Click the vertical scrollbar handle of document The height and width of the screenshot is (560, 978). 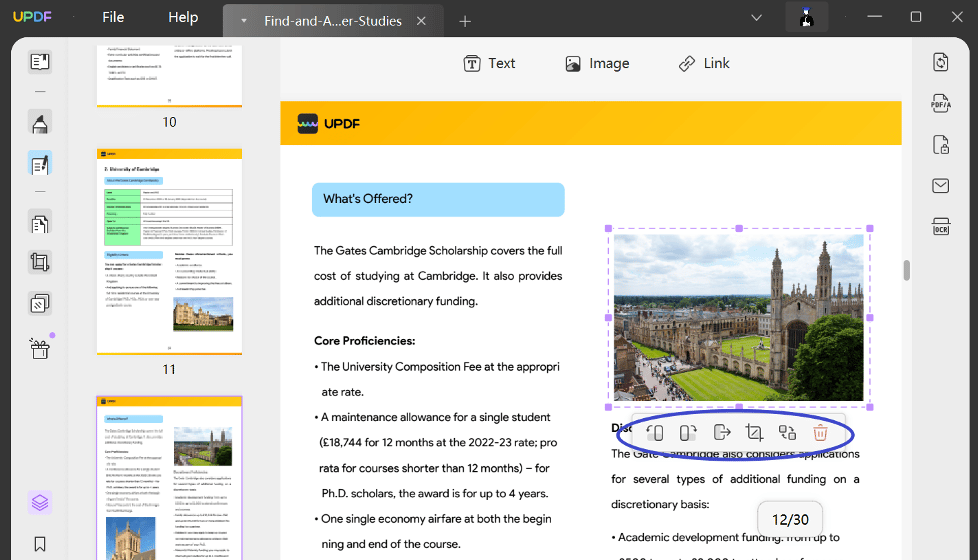coord(906,271)
